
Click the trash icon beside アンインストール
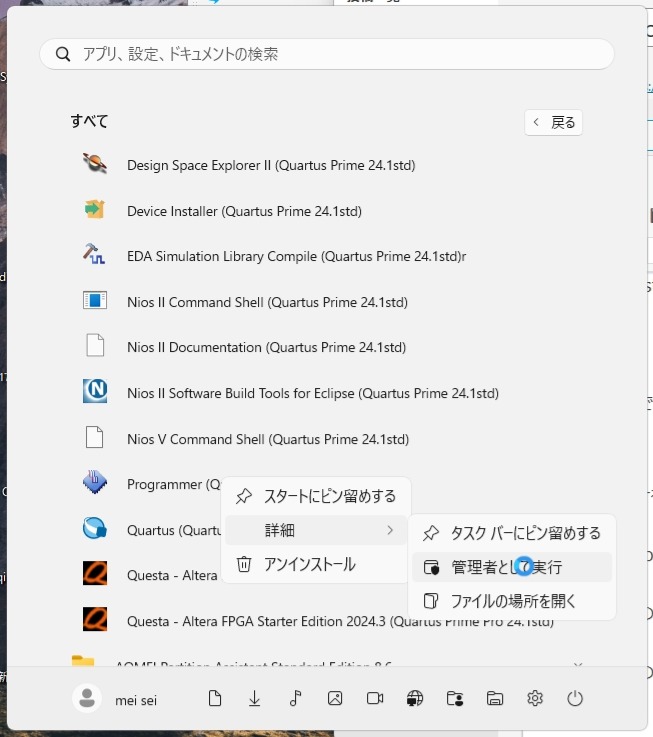tap(244, 564)
